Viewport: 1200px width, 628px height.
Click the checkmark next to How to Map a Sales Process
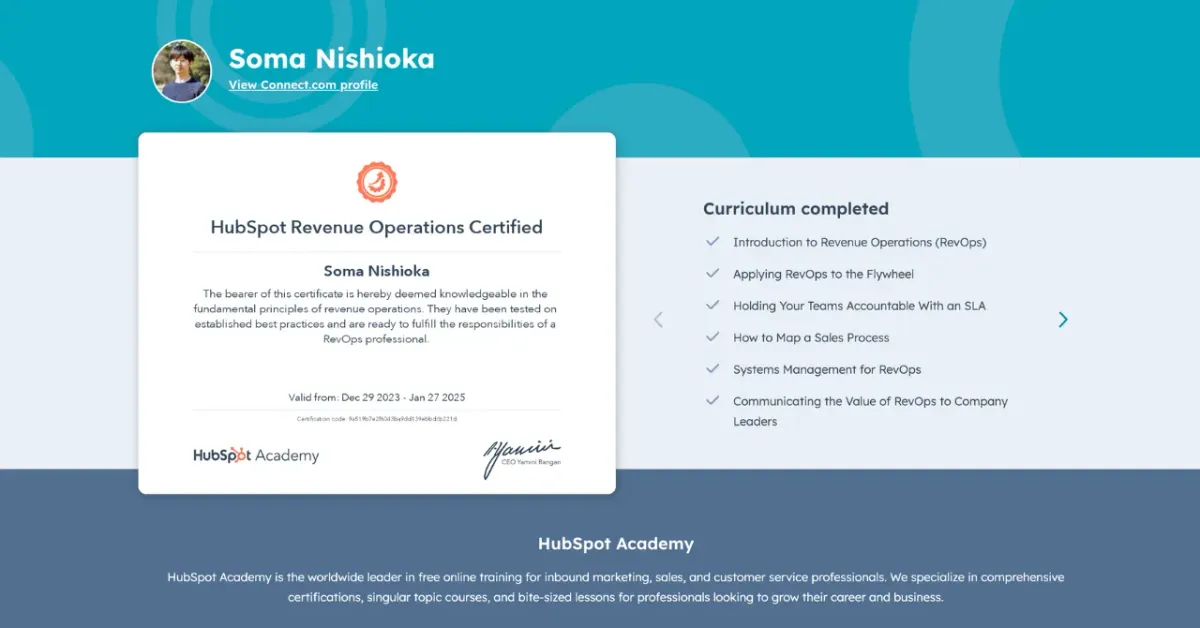[x=713, y=337]
